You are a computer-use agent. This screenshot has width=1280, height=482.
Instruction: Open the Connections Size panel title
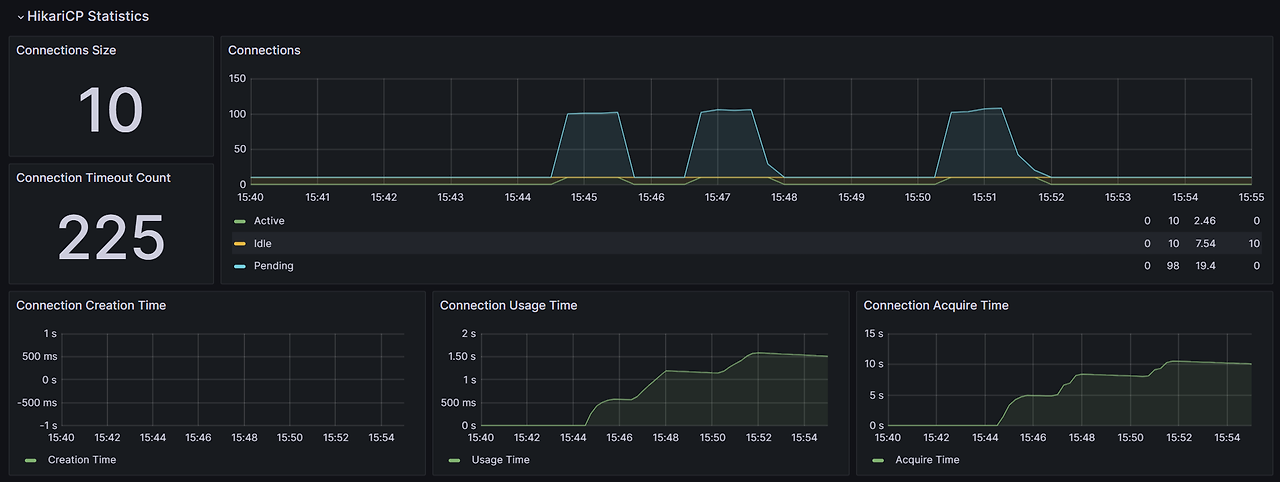(x=66, y=50)
